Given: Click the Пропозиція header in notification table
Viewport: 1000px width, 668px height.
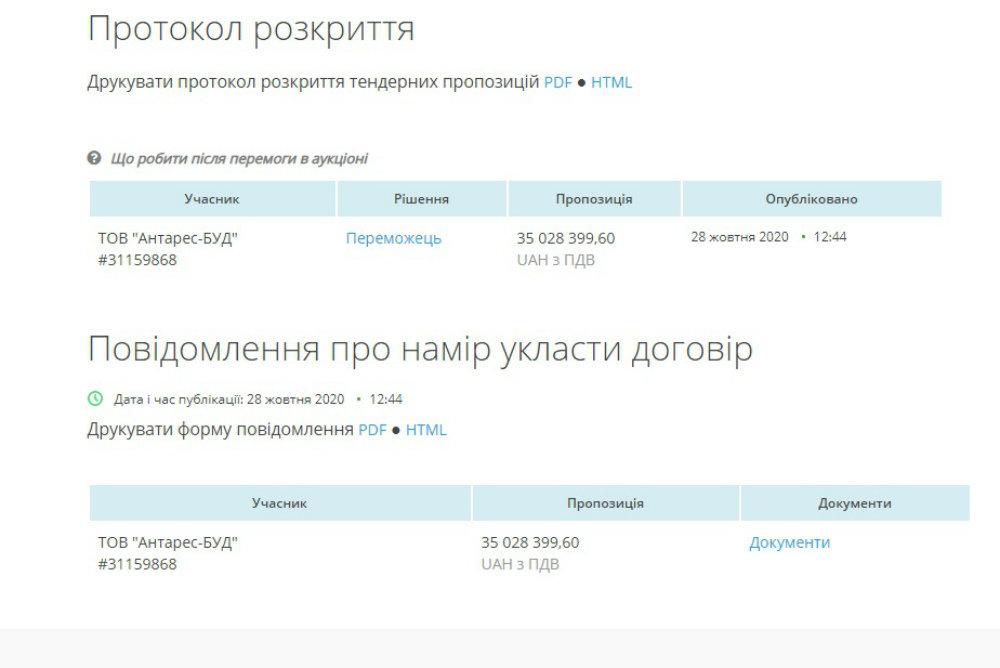Looking at the screenshot, I should (606, 503).
